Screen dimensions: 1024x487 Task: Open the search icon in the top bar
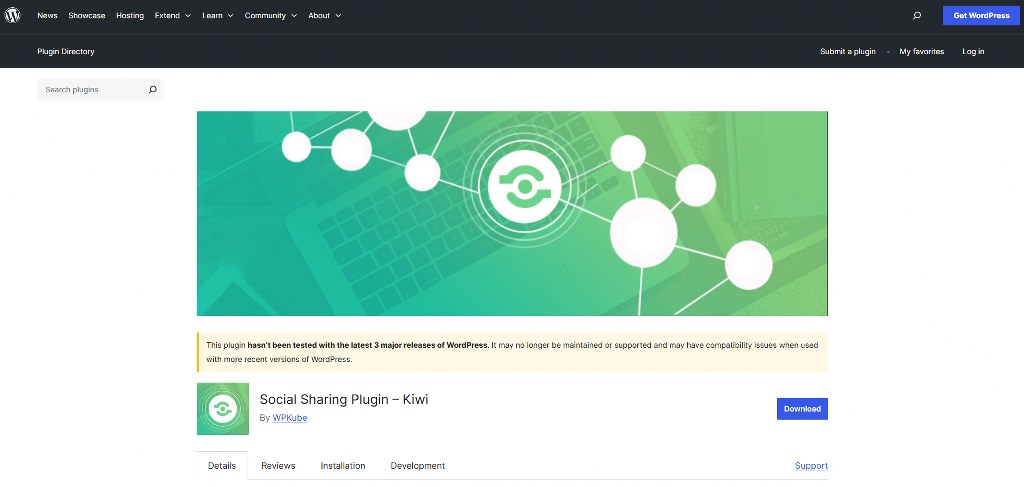(x=917, y=16)
